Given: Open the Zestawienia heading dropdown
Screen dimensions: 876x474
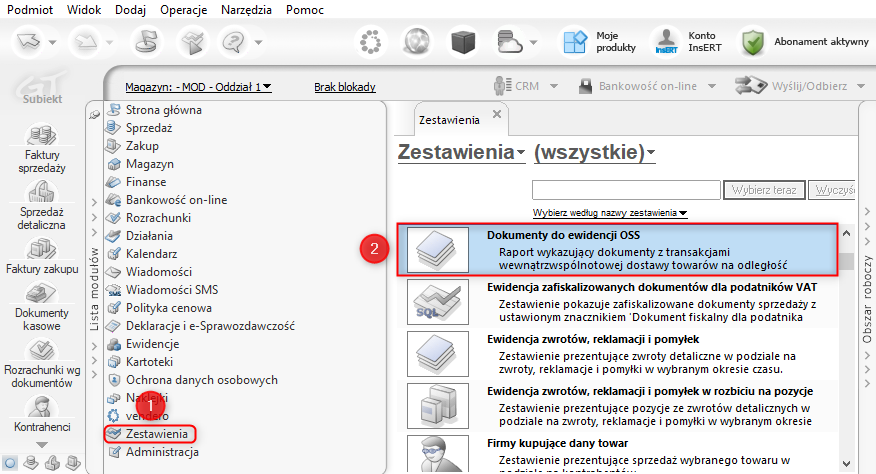Looking at the screenshot, I should tap(461, 152).
